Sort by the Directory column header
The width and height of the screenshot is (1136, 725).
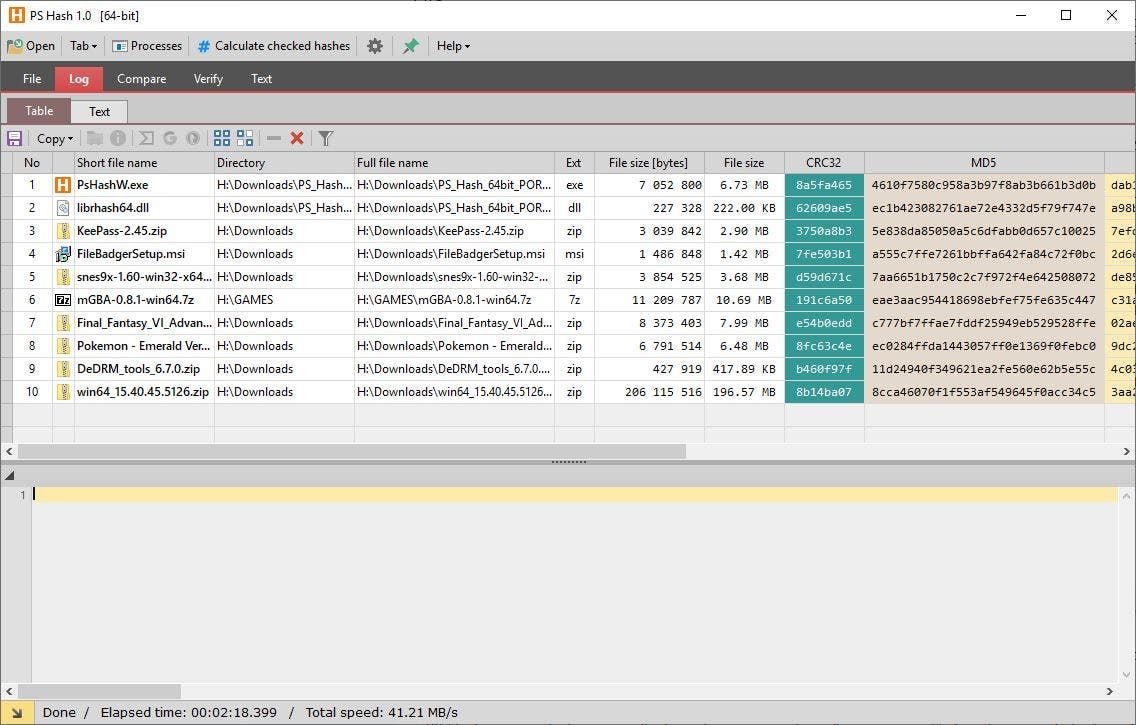pos(284,163)
